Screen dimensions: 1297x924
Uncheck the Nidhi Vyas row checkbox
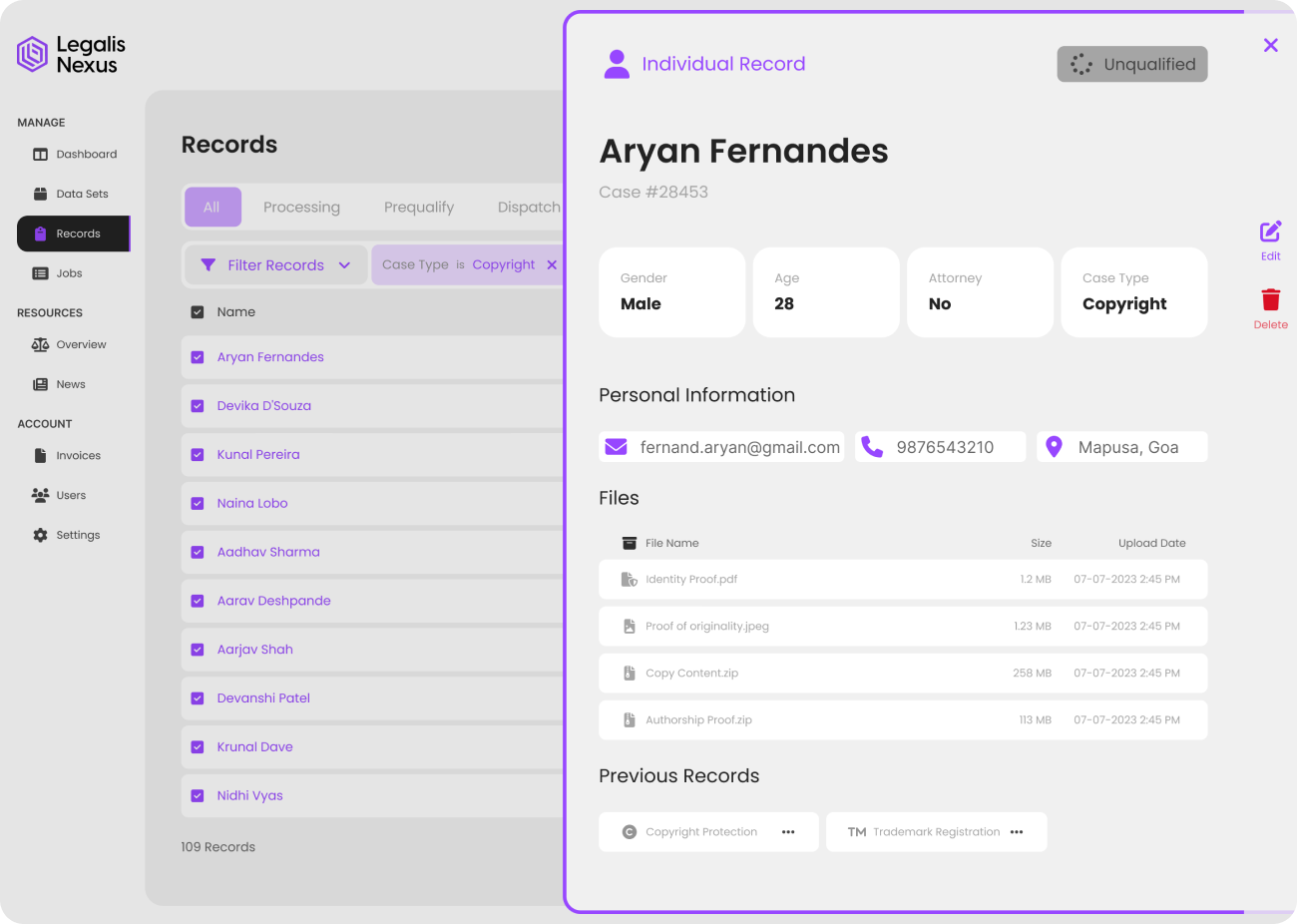(x=198, y=796)
